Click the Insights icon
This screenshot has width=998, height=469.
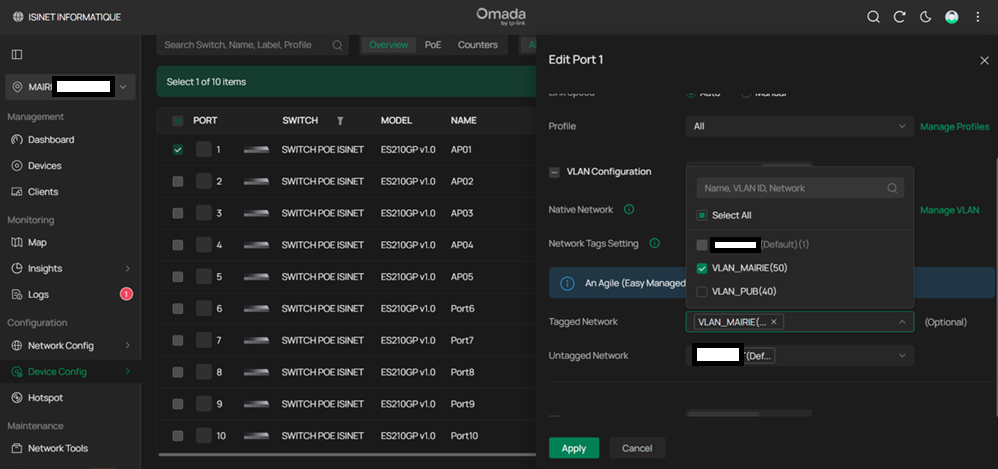pos(17,269)
